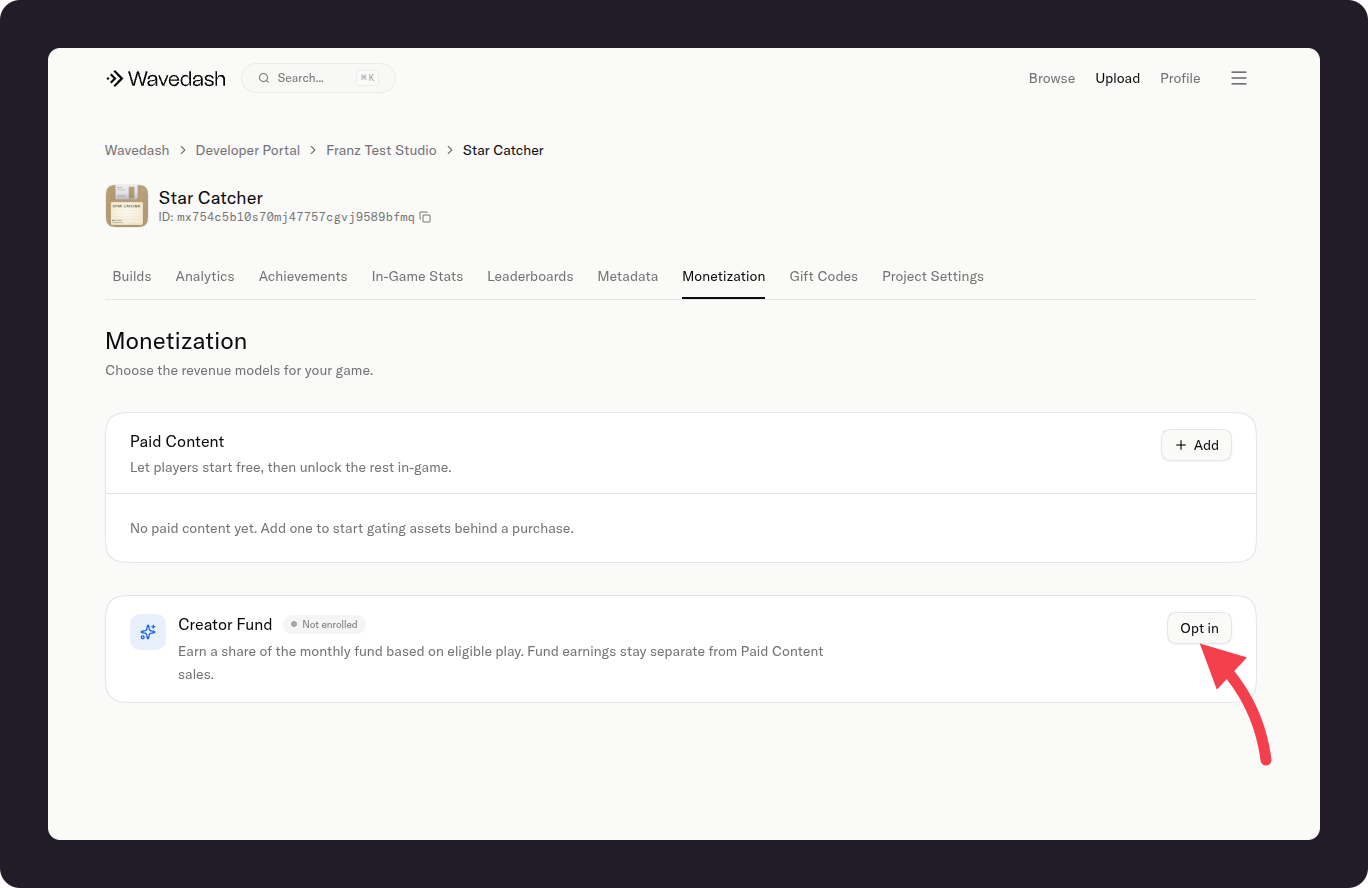Switch to the Builds tab
Image resolution: width=1368 pixels, height=888 pixels.
coord(132,276)
